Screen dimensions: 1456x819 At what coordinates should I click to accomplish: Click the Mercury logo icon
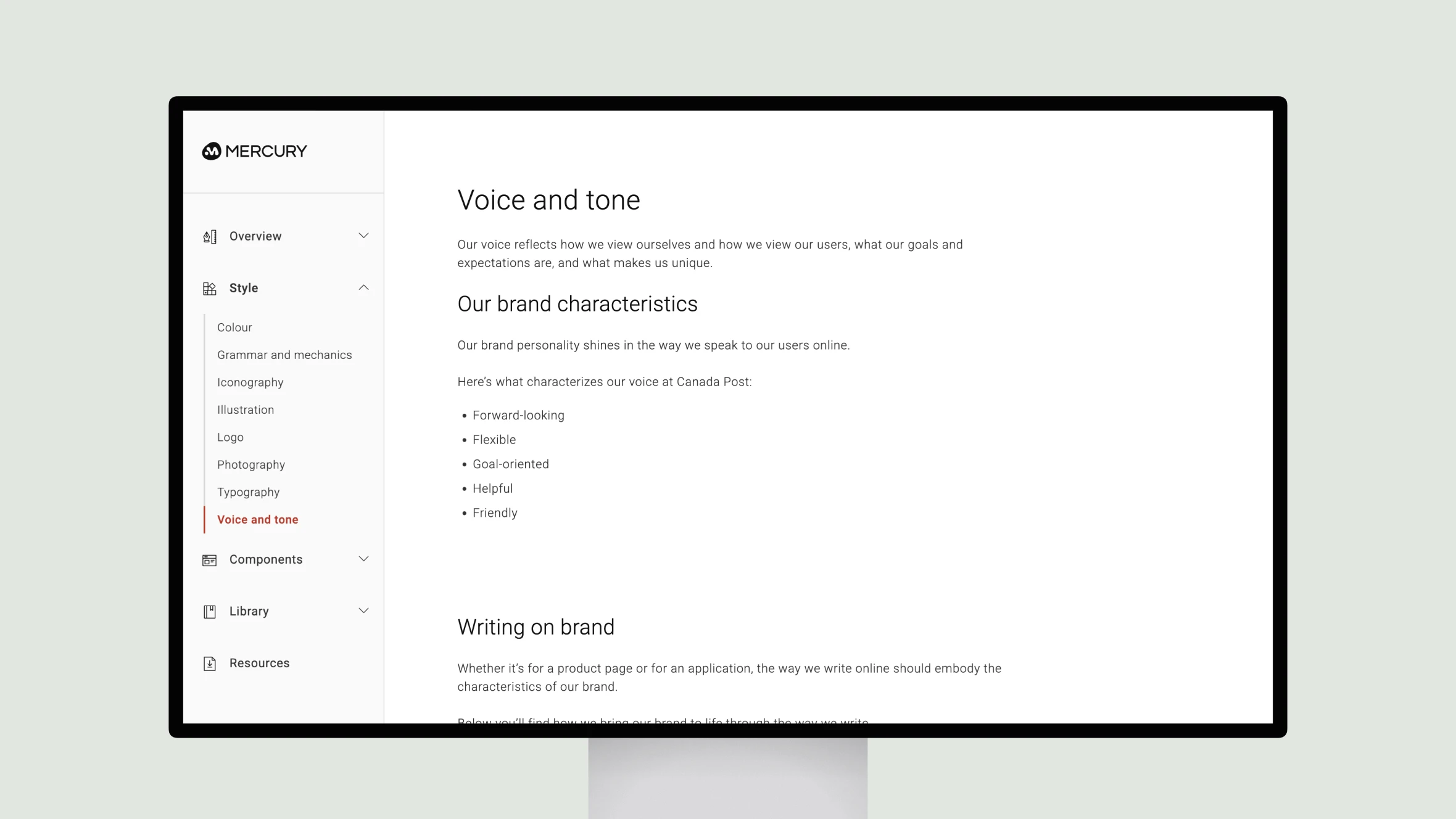211,151
